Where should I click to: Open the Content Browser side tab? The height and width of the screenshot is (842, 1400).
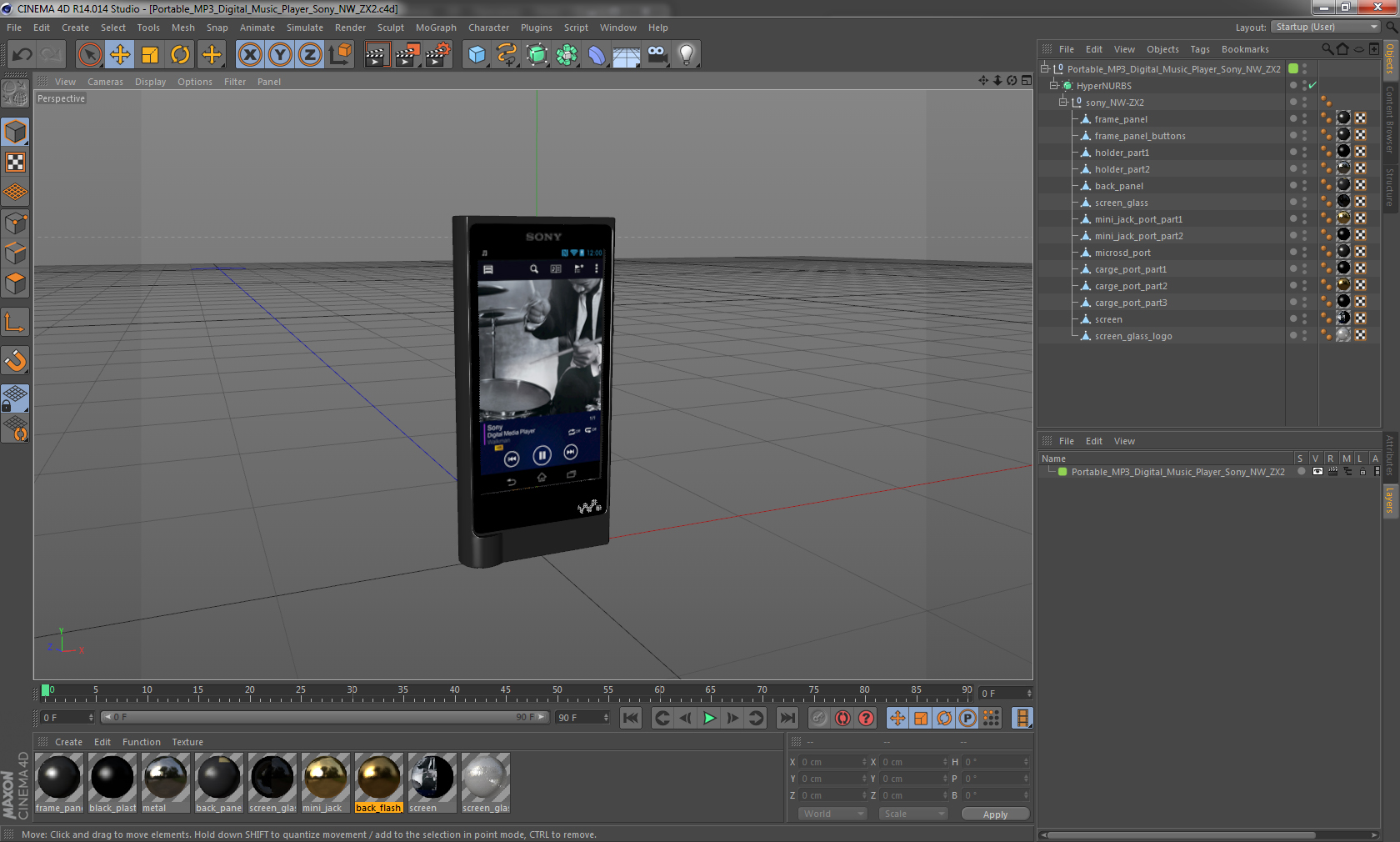pyautogui.click(x=1390, y=118)
